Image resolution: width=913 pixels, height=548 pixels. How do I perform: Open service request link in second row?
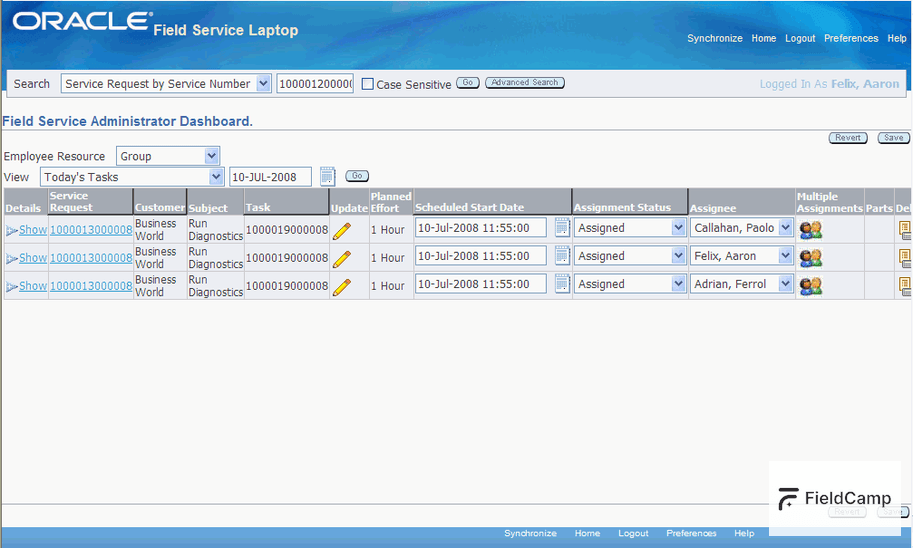tap(91, 258)
